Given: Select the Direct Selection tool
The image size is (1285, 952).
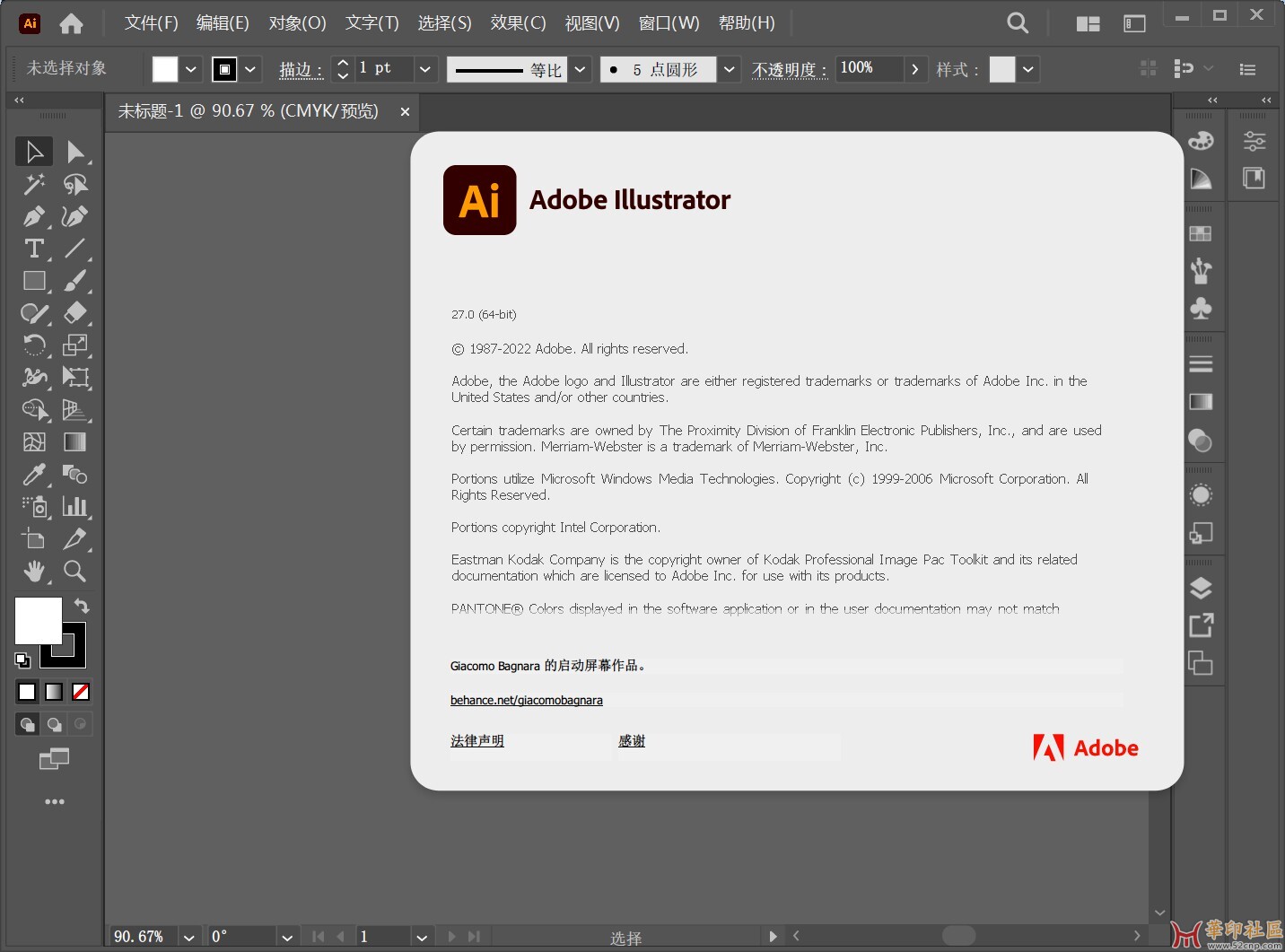Looking at the screenshot, I should pyautogui.click(x=75, y=152).
